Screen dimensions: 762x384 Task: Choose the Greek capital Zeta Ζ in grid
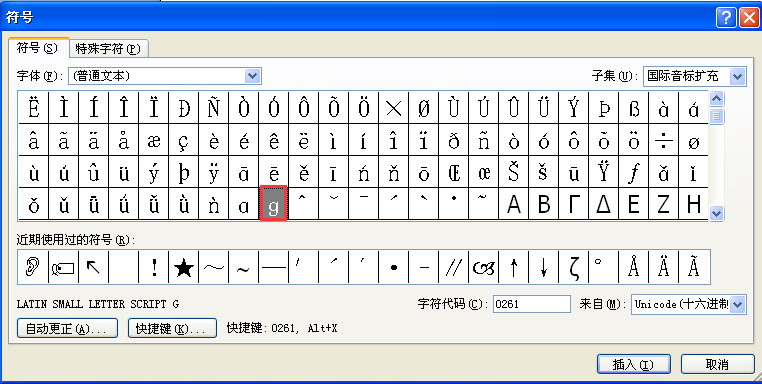tap(663, 204)
